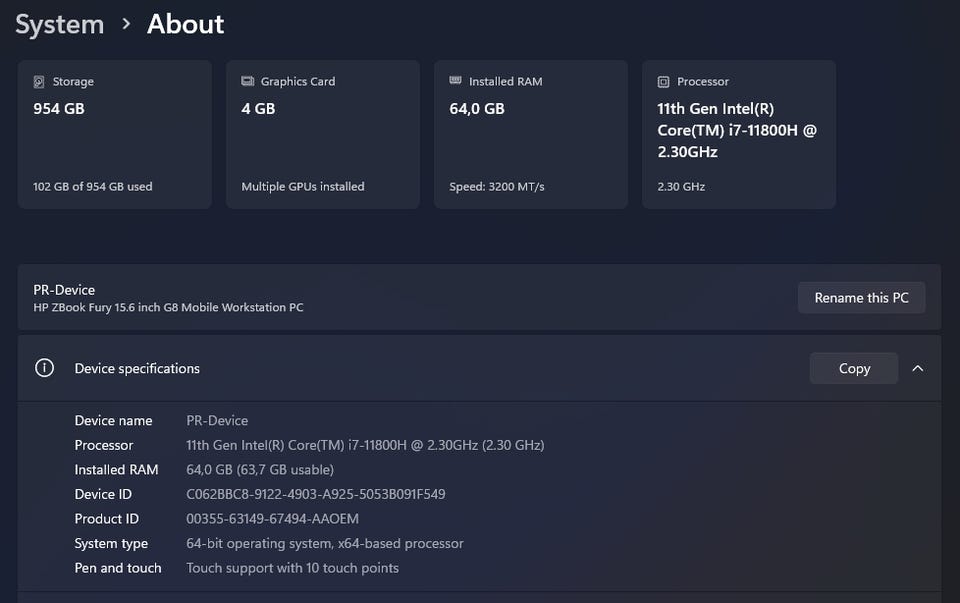
Task: Click the Processor chip icon
Action: pyautogui.click(x=663, y=81)
